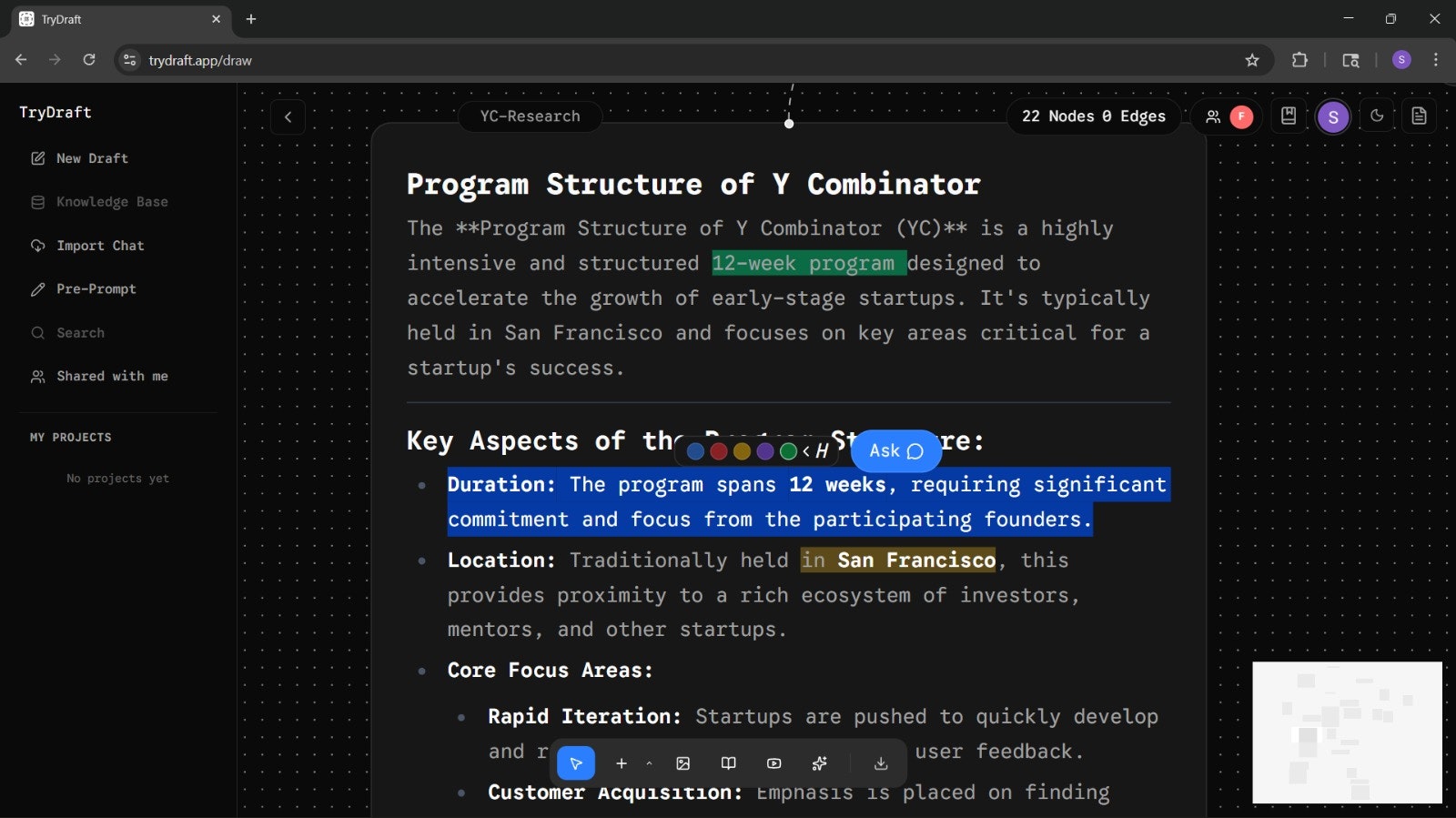Click the 'Core Focus Areas:' bullet
The height and width of the screenshot is (818, 1456).
pos(550,671)
